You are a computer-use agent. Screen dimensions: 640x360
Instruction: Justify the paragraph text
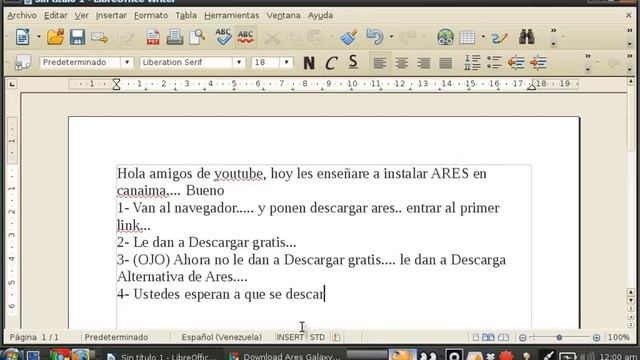[x=446, y=63]
